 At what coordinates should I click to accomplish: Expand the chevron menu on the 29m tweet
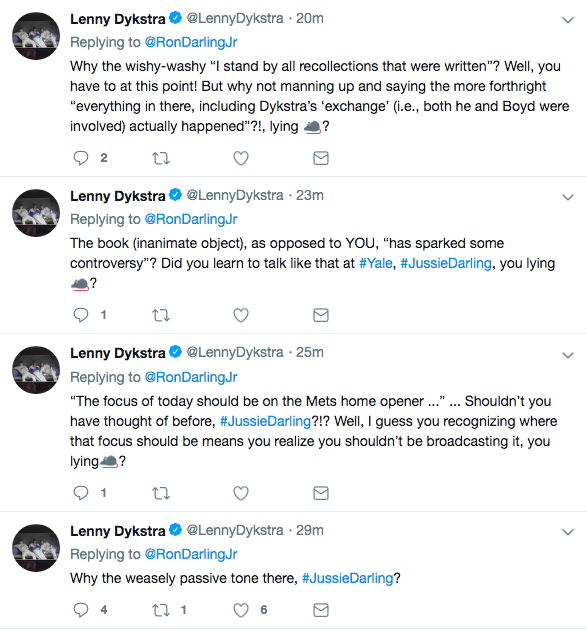click(x=568, y=532)
